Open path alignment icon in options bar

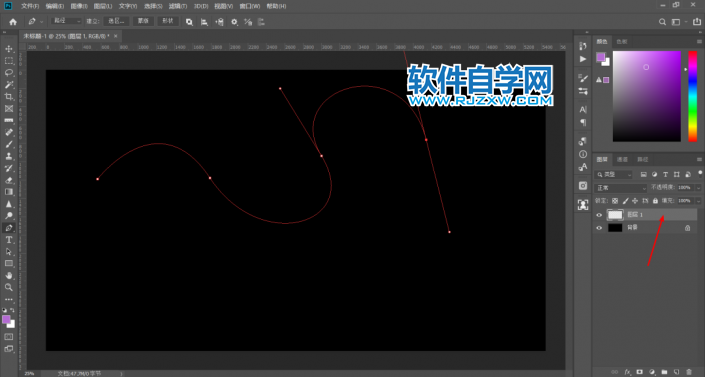pyautogui.click(x=204, y=22)
